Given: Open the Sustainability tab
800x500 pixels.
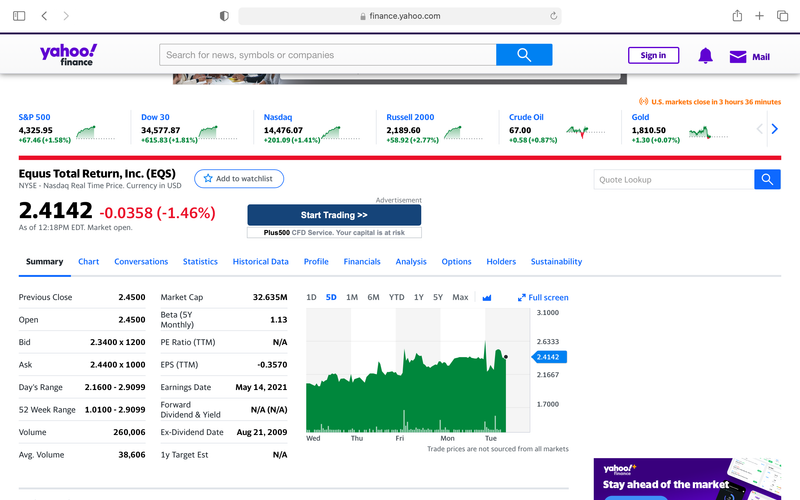Looking at the screenshot, I should click(x=556, y=261).
